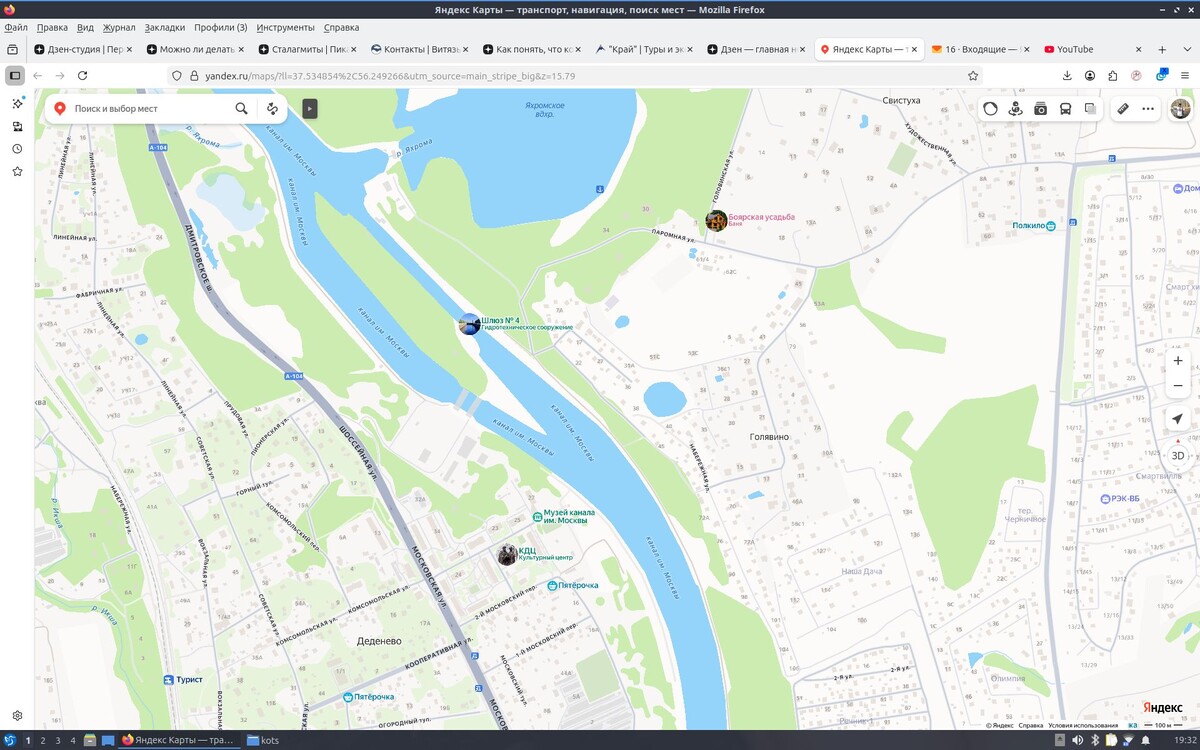
Task: Go back to the previous page
Action: pos(38,75)
